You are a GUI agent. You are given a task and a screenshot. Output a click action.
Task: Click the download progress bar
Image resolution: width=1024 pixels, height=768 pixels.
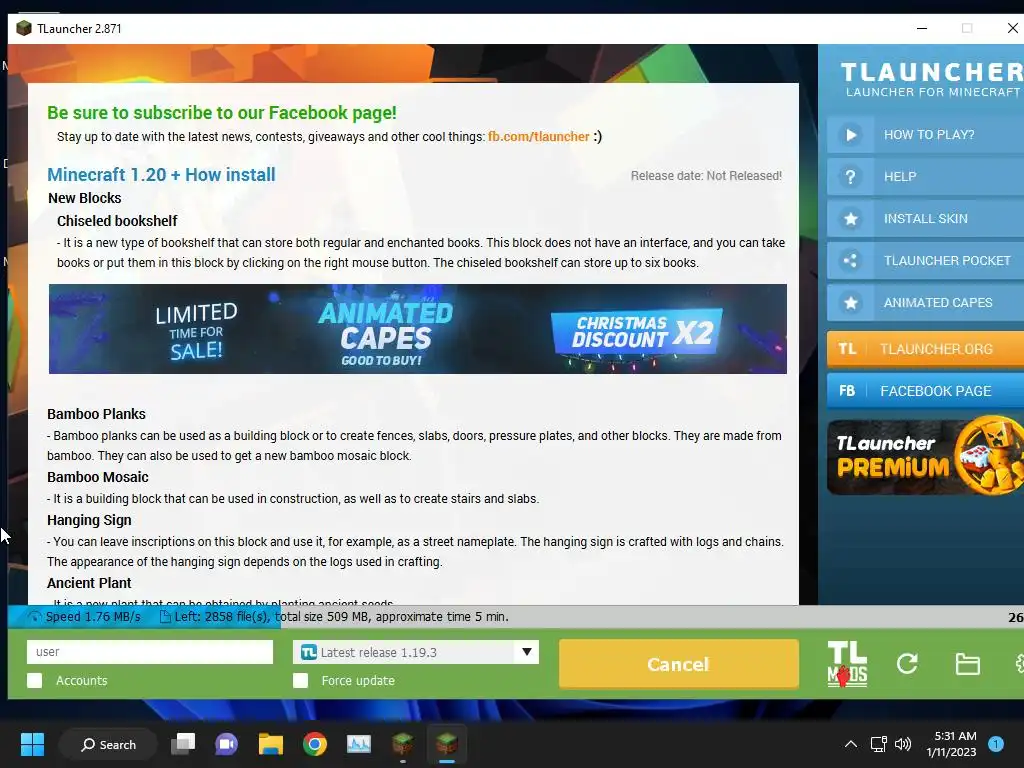[x=516, y=616]
